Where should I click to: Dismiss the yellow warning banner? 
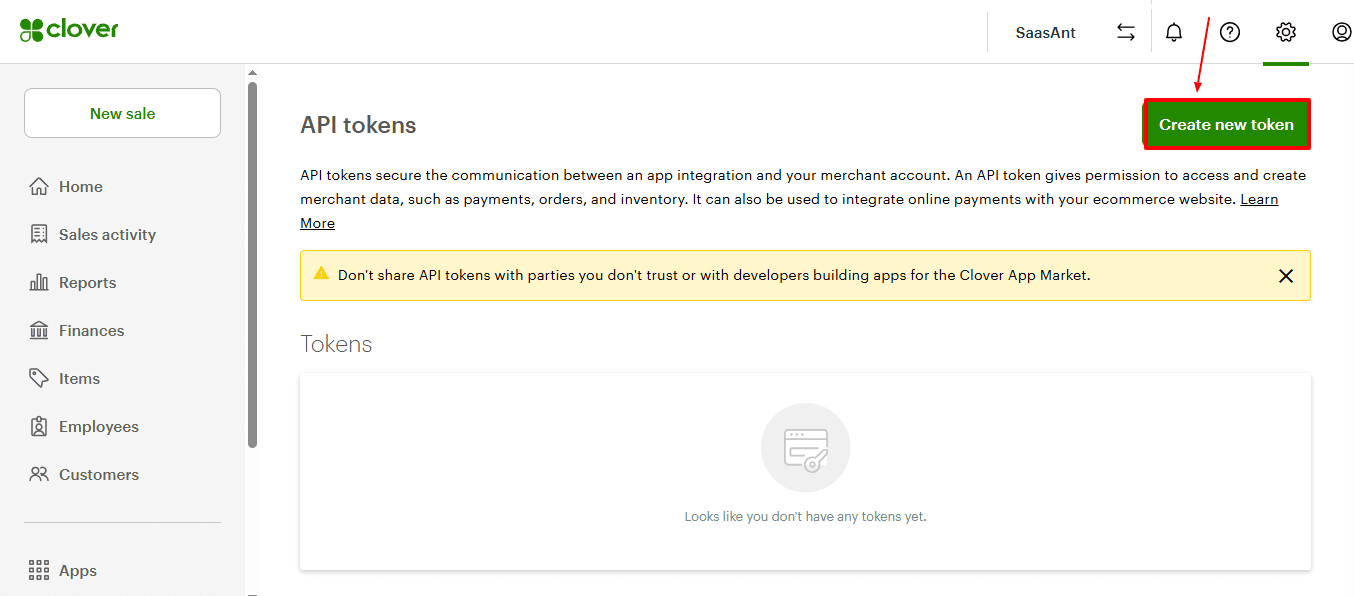point(1286,276)
